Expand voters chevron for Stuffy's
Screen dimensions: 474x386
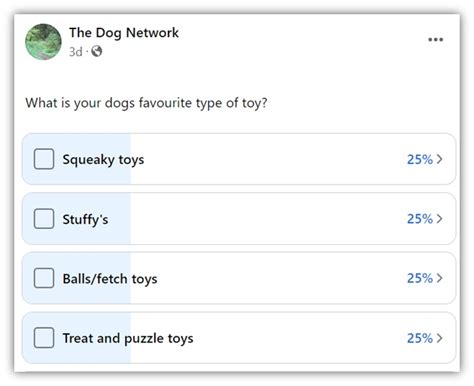(439, 219)
